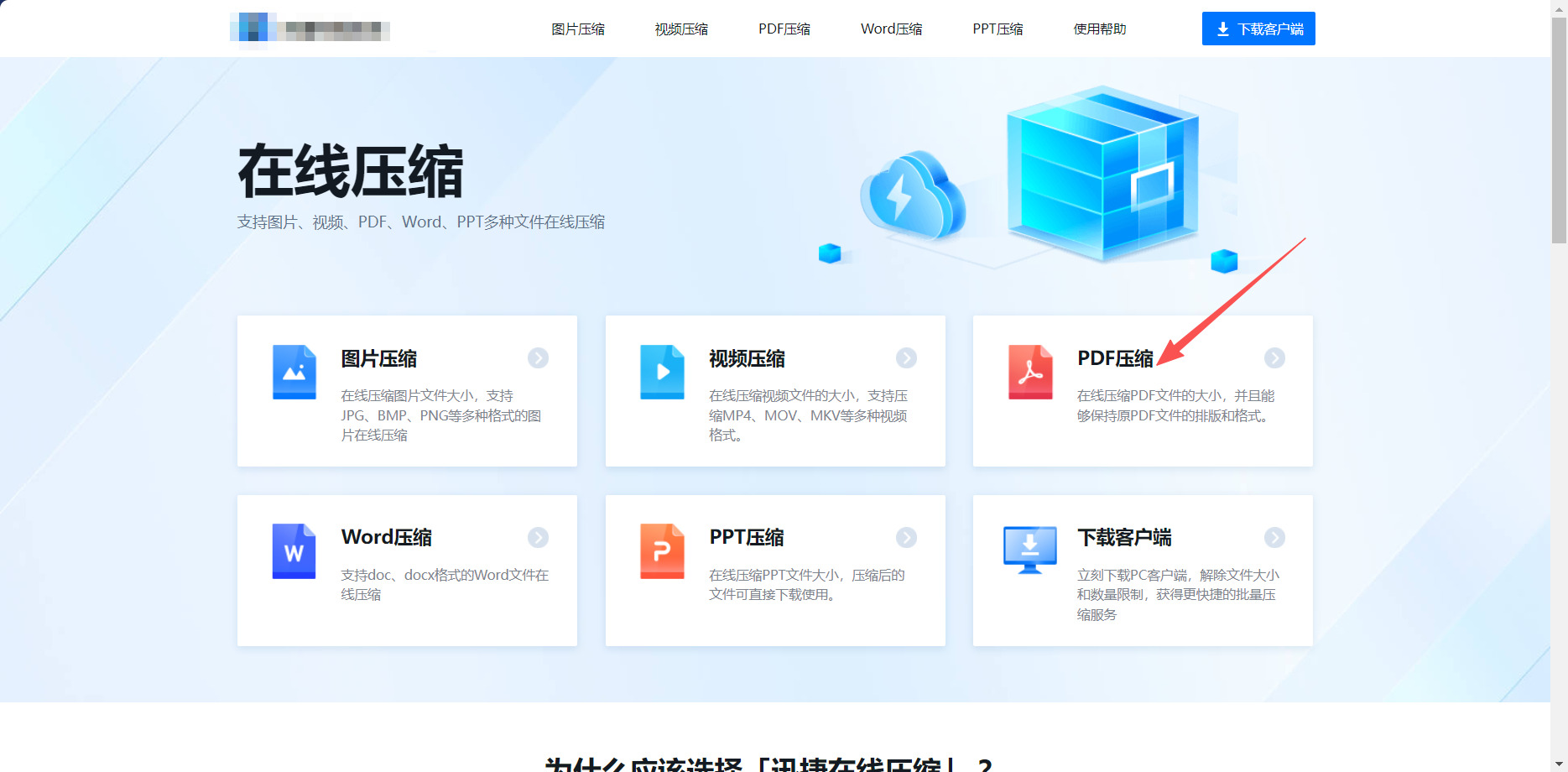Screen dimensions: 1568x772
Task: Click the Word压缩 card title
Action: tap(386, 538)
